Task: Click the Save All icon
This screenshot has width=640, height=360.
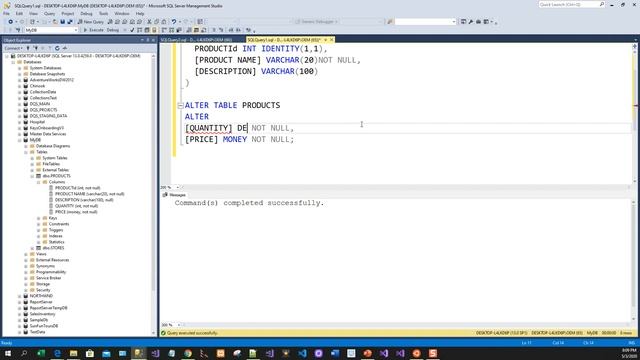Action: click(70, 22)
